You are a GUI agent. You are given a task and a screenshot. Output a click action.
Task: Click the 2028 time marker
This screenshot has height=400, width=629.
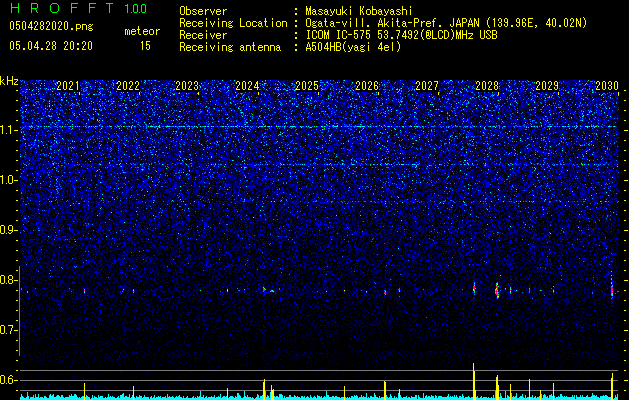[487, 86]
